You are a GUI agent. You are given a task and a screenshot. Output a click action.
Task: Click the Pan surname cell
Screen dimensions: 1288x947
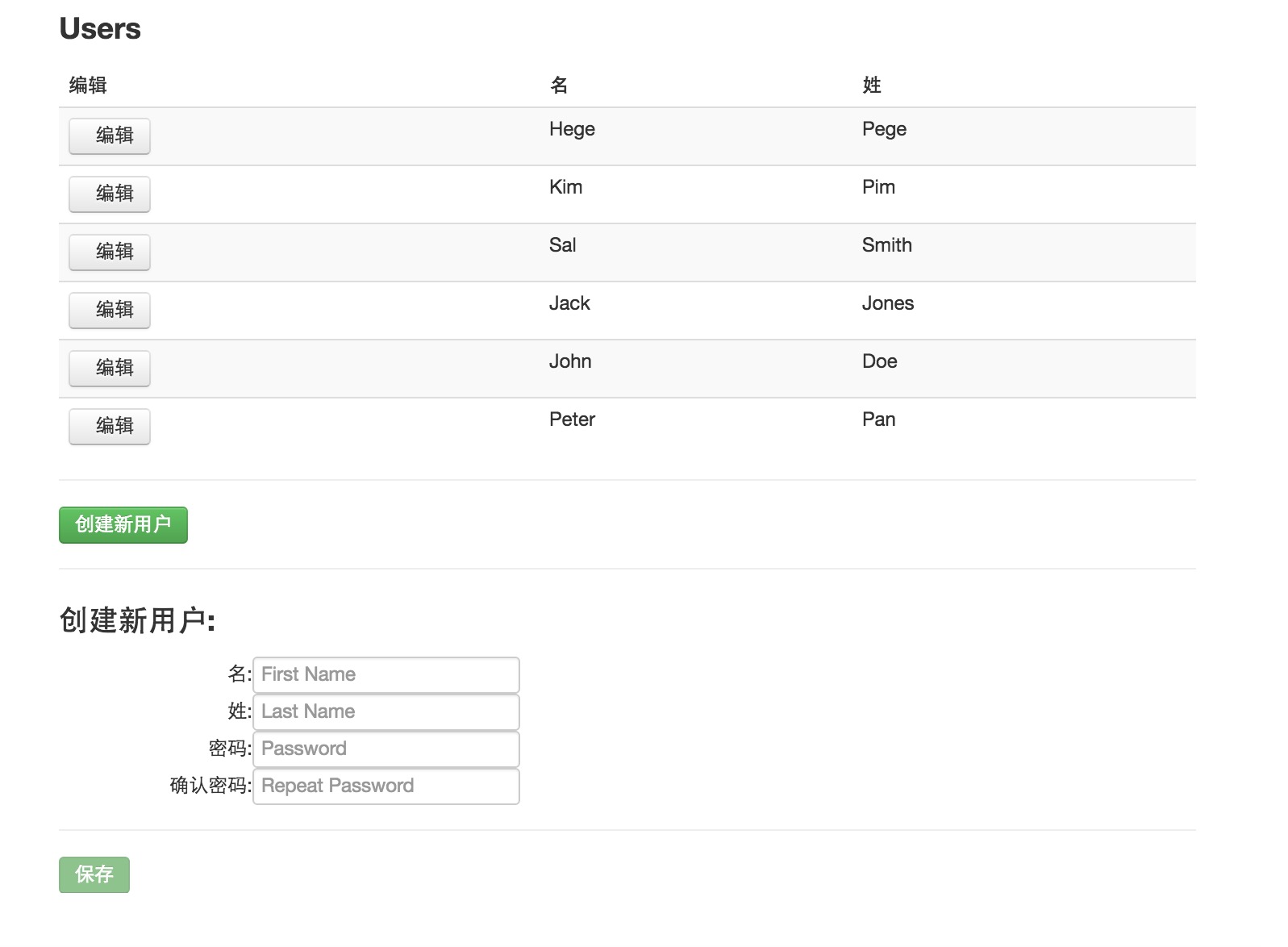878,419
